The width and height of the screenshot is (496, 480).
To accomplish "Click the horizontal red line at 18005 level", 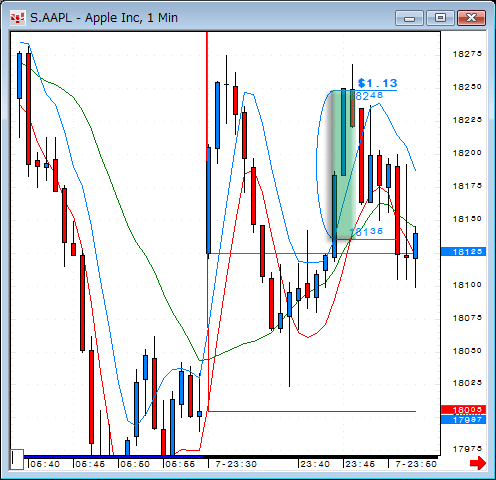I will tap(312, 411).
